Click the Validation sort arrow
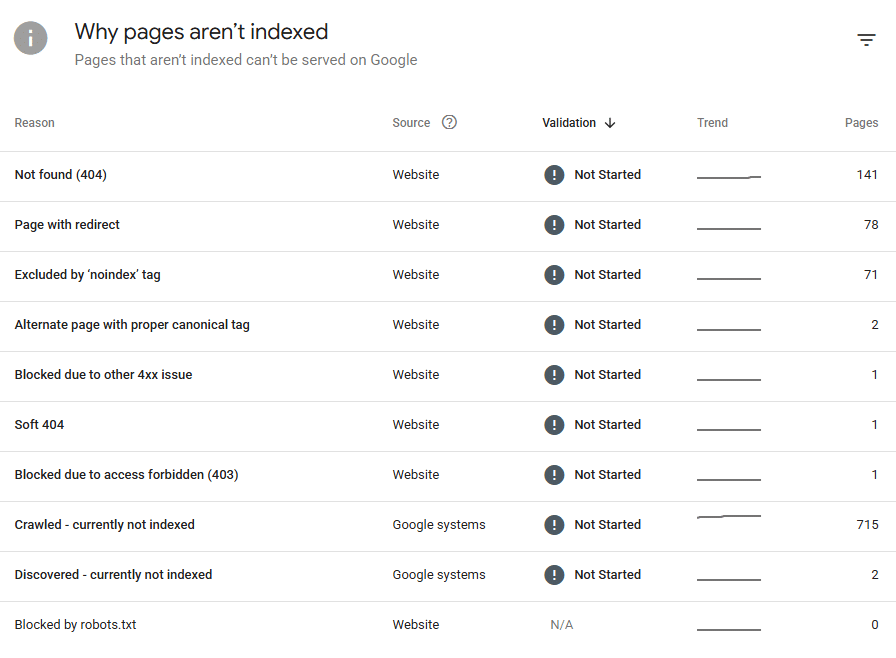The width and height of the screenshot is (896, 658). [x=610, y=123]
